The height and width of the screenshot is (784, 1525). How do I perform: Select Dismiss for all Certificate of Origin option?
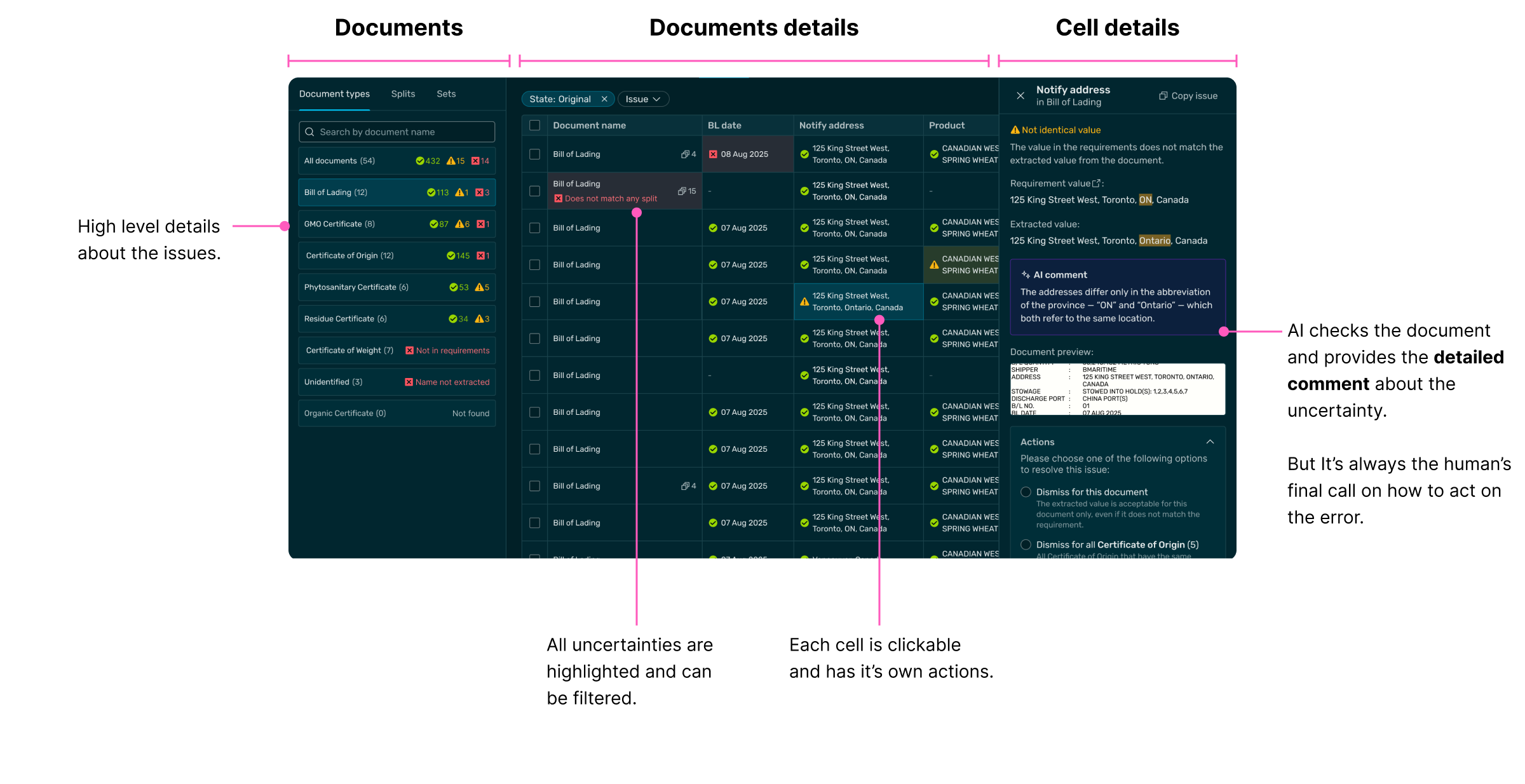[1026, 545]
